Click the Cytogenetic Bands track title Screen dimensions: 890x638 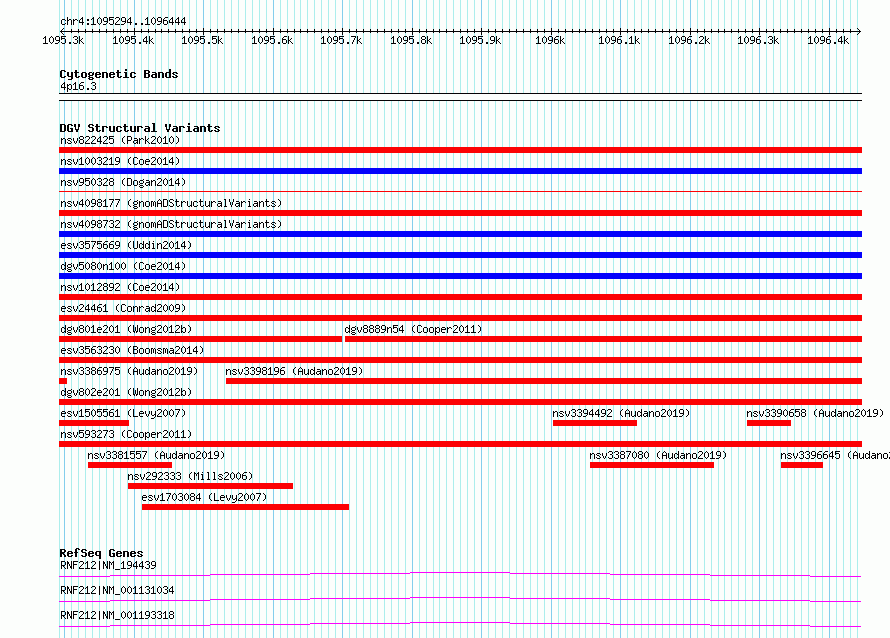pos(119,74)
